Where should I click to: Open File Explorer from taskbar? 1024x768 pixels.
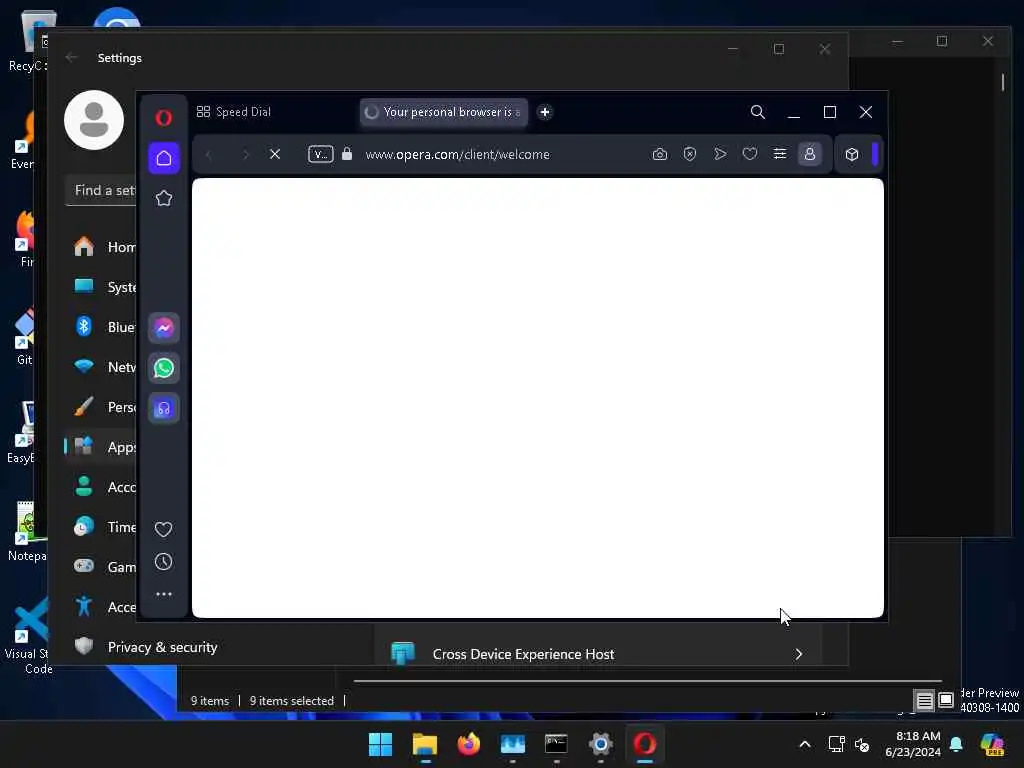424,744
